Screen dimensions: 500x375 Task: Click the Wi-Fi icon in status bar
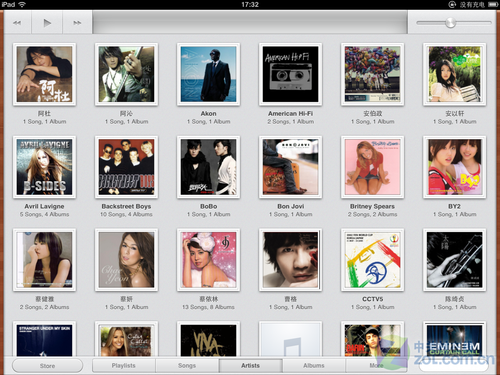click(x=22, y=4)
